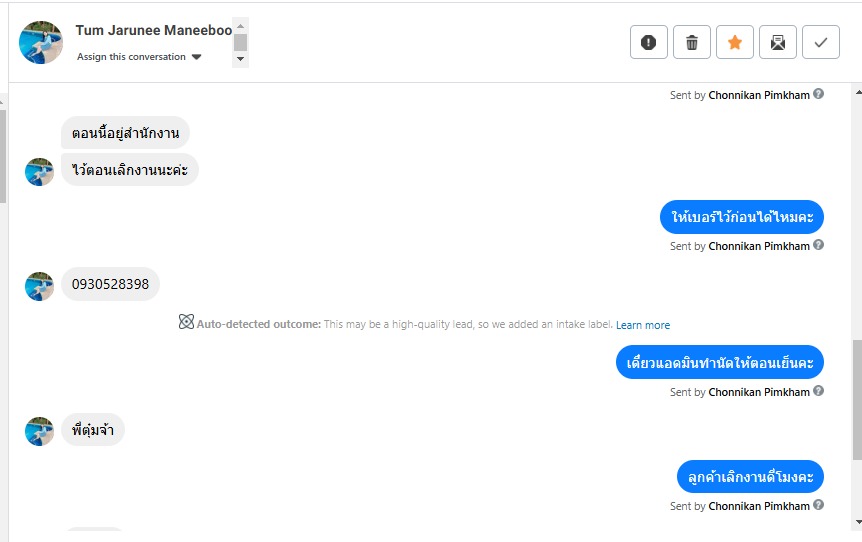
Task: Click customer avatar beside the phone number message
Action: pos(39,286)
